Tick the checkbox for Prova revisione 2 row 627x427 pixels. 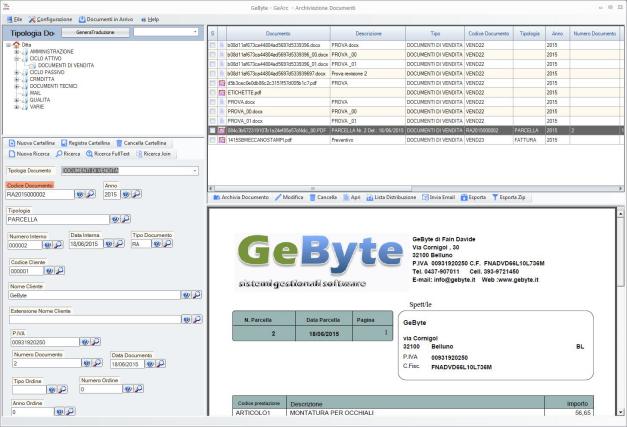click(x=212, y=74)
